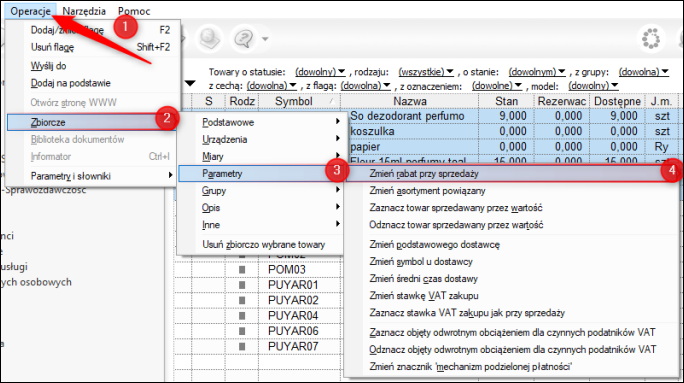Click the Dostępne column header

click(x=617, y=101)
